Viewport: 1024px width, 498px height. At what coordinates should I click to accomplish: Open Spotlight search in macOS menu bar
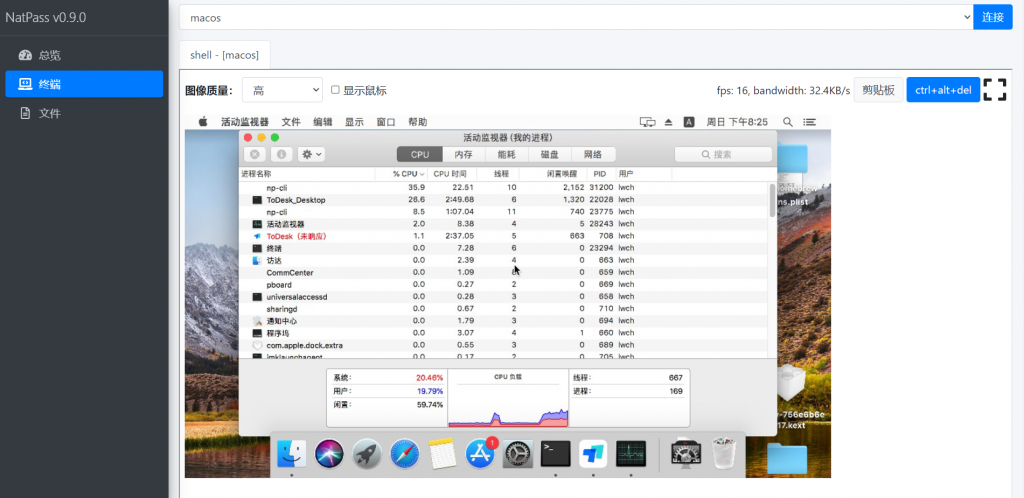pyautogui.click(x=787, y=122)
